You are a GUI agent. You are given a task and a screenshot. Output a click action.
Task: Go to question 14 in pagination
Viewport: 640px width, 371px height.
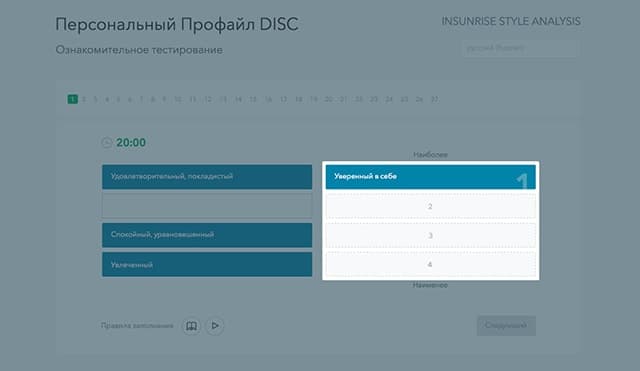[238, 99]
